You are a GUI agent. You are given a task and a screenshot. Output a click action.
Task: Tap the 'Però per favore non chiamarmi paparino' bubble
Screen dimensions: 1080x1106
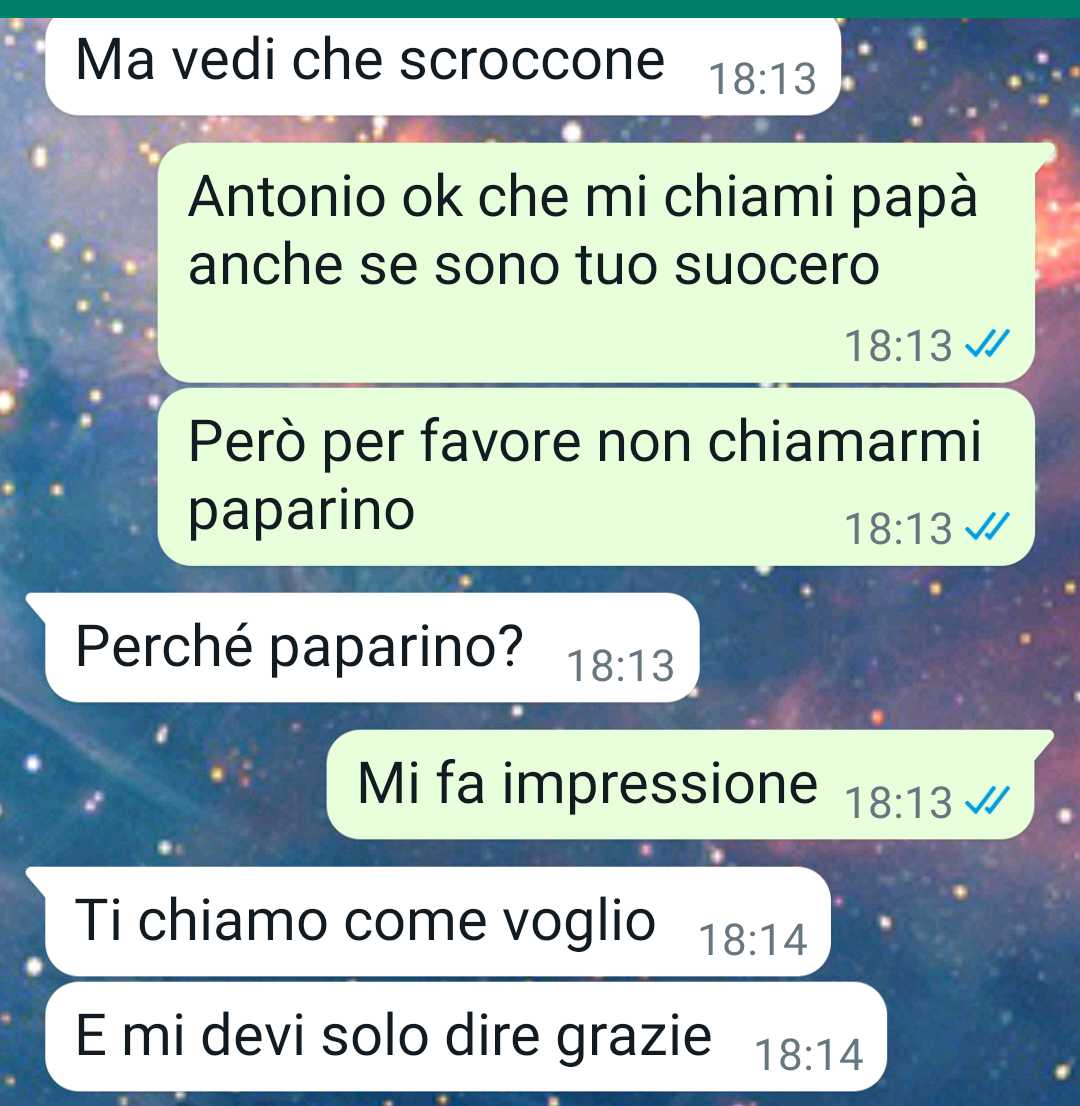(596, 478)
